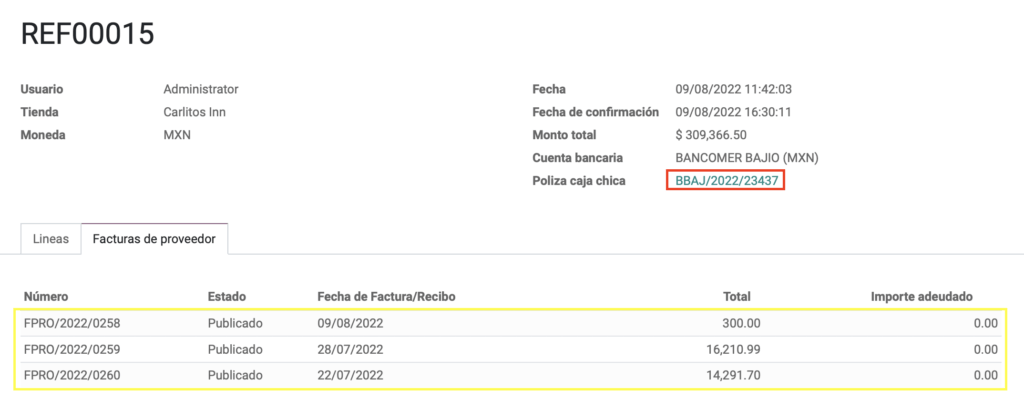Sort by the Estado column header

(227, 296)
